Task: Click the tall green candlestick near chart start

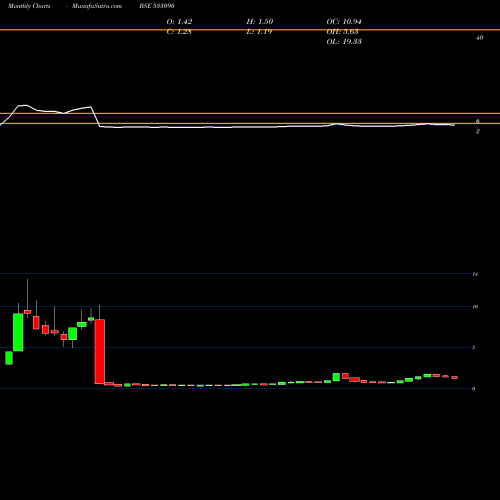Action: pyautogui.click(x=18, y=332)
